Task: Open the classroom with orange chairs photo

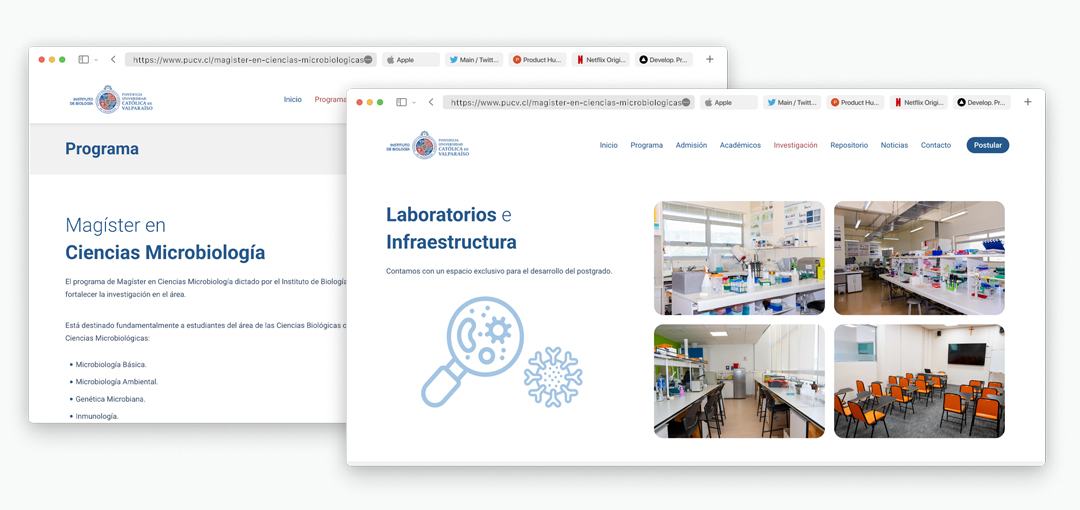Action: [x=919, y=381]
